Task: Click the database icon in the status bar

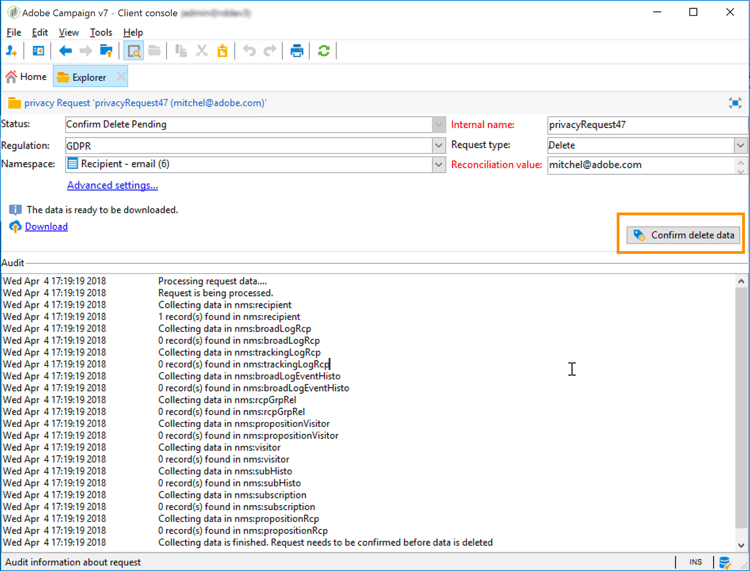Action: [725, 562]
